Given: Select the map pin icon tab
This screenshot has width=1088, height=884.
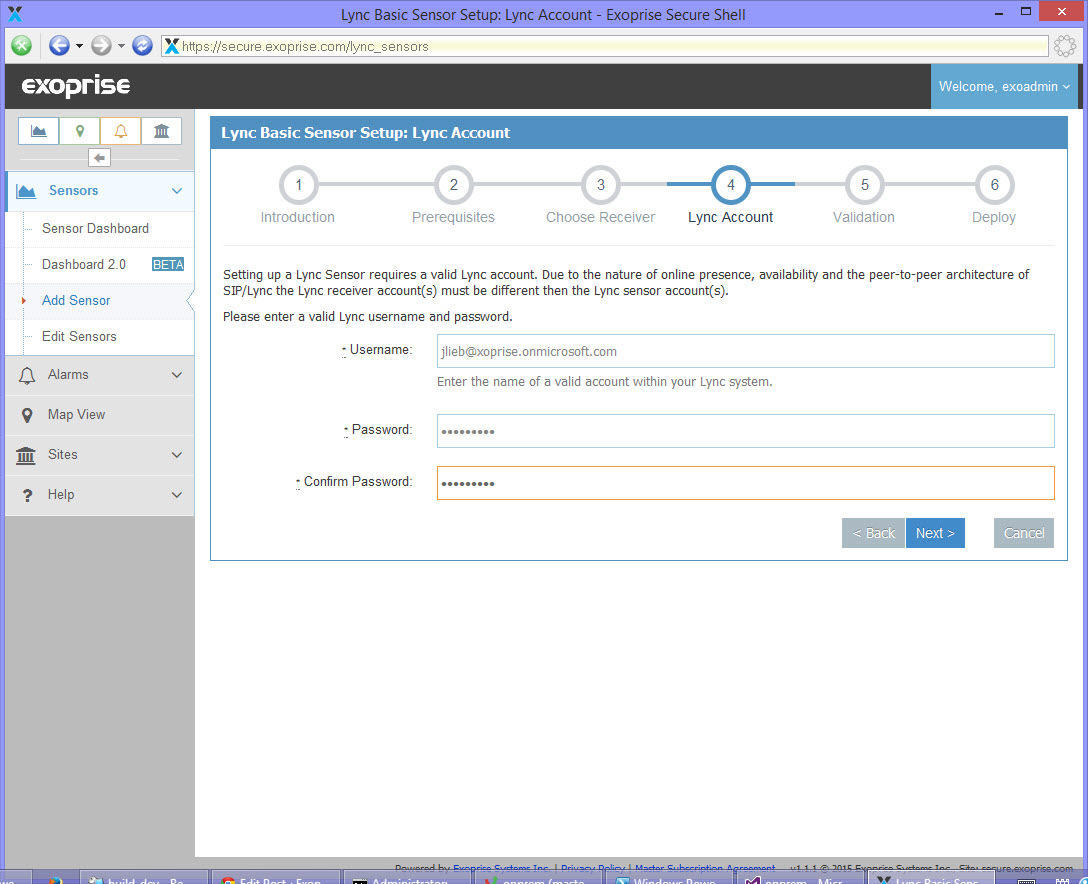Looking at the screenshot, I should pyautogui.click(x=80, y=131).
